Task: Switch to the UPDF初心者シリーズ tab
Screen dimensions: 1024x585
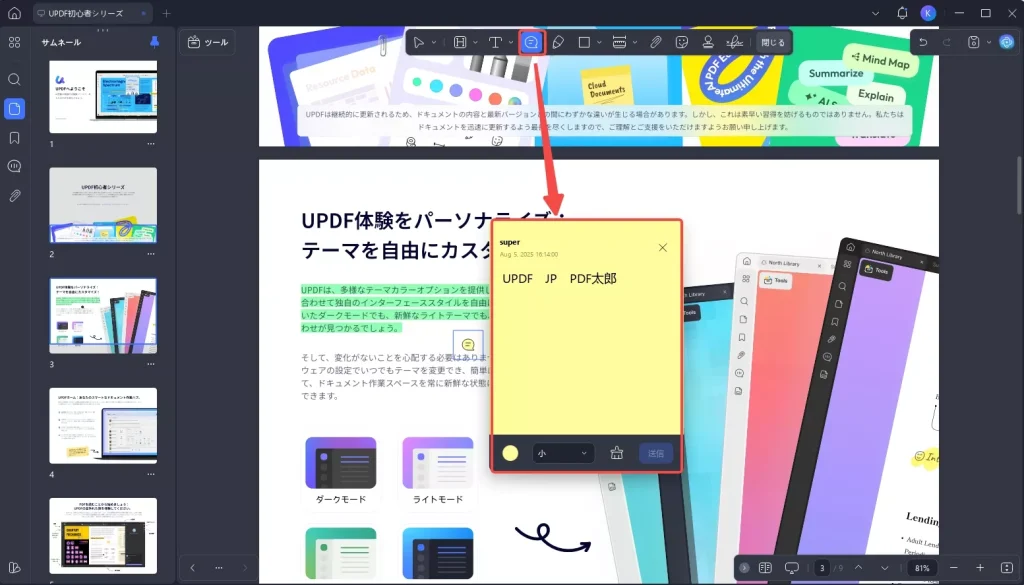Action: pyautogui.click(x=90, y=13)
